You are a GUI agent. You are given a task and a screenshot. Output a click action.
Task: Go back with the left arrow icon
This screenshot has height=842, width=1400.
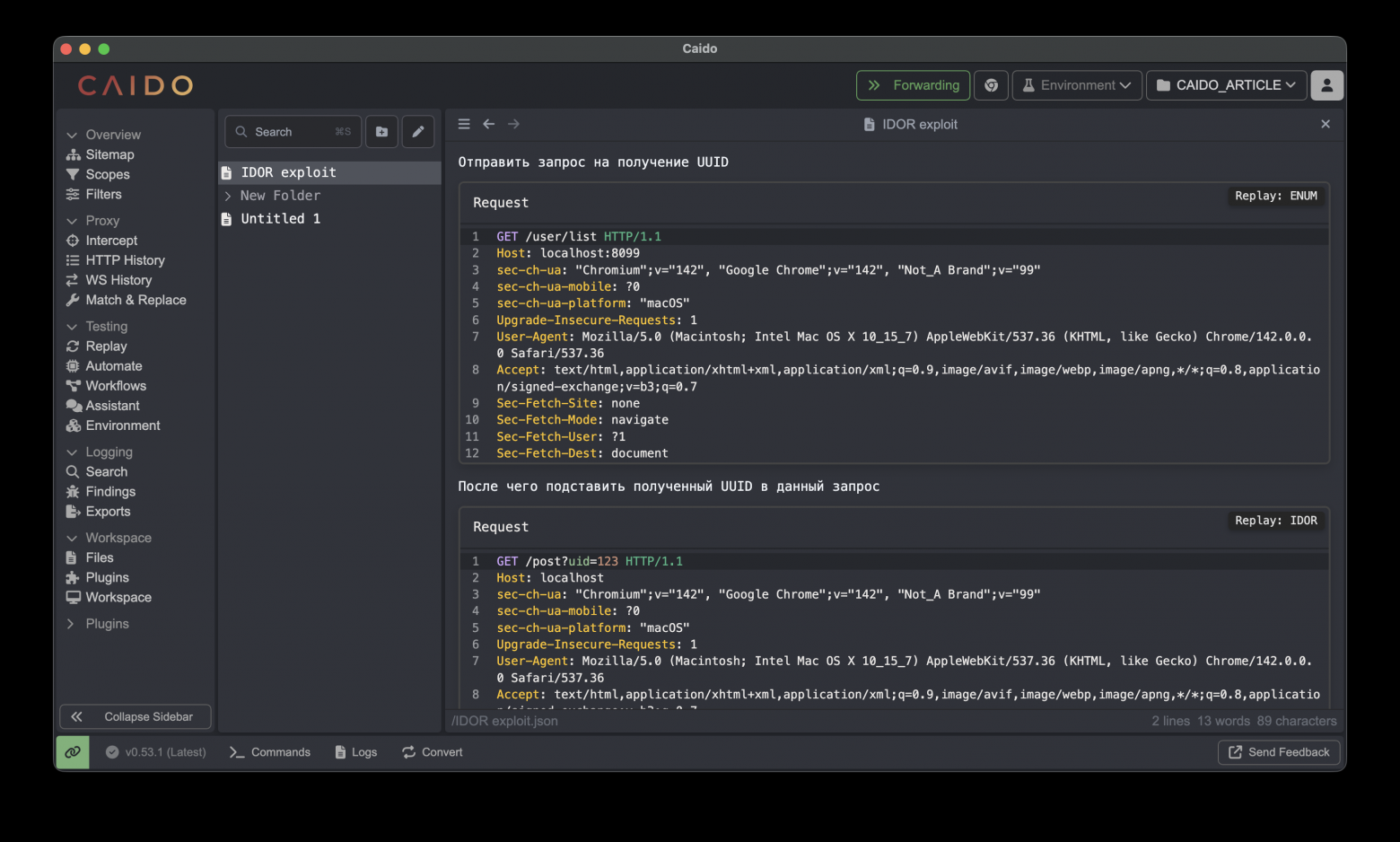488,124
